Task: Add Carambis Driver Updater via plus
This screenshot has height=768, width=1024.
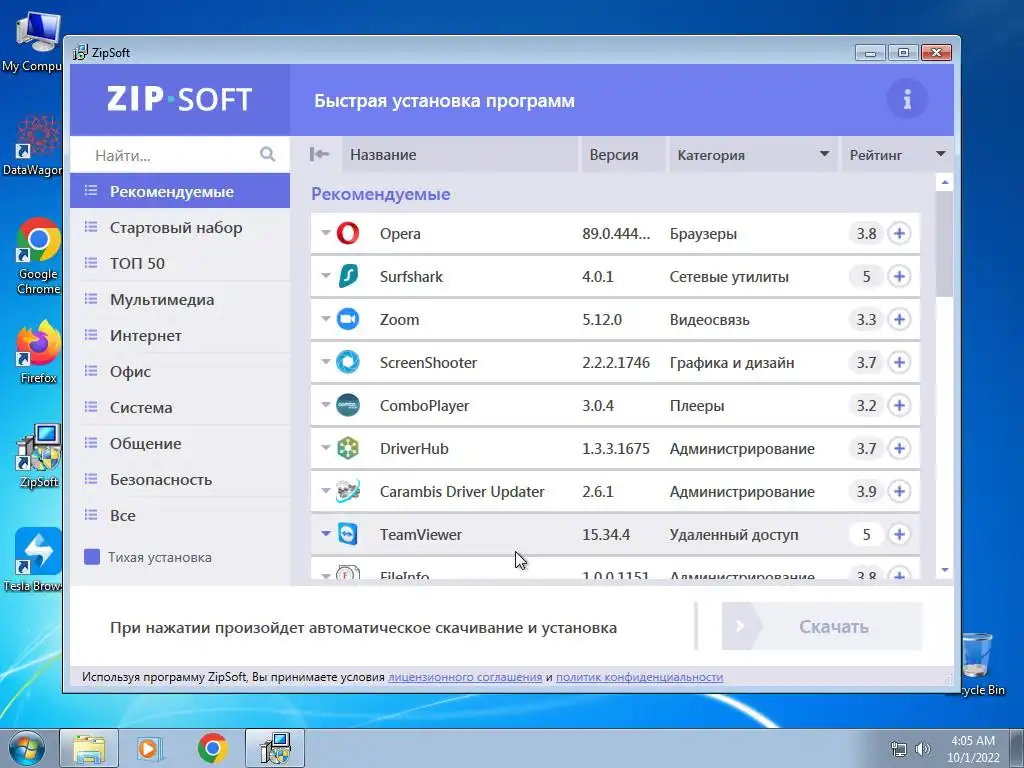Action: click(899, 491)
